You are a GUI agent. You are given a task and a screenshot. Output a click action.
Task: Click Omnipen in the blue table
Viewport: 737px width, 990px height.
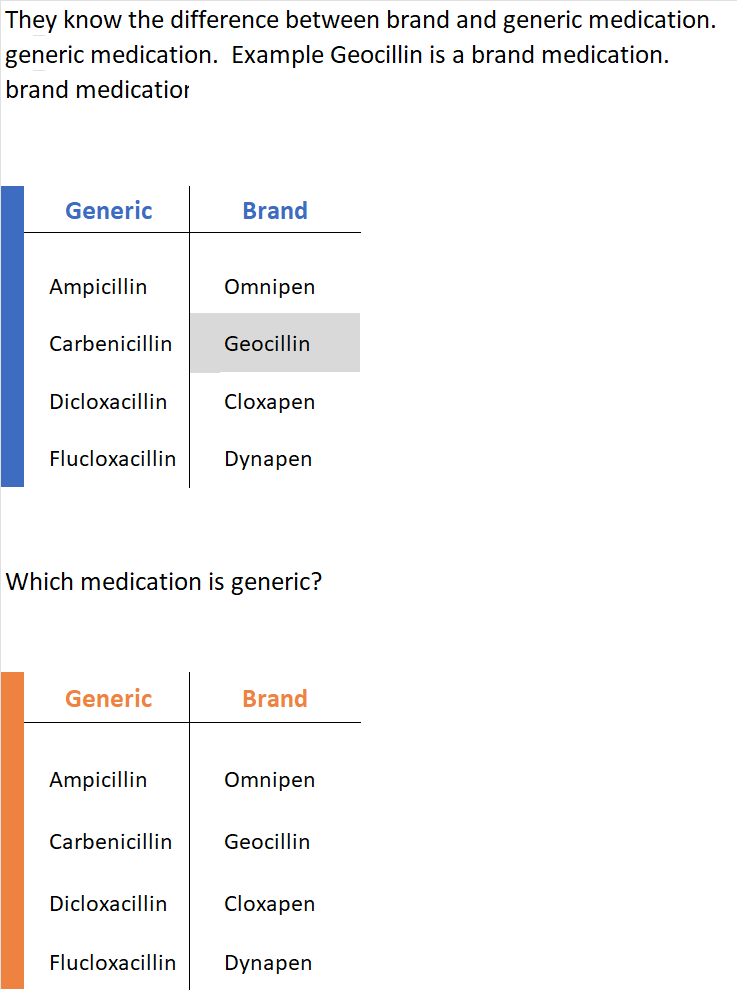click(x=270, y=287)
